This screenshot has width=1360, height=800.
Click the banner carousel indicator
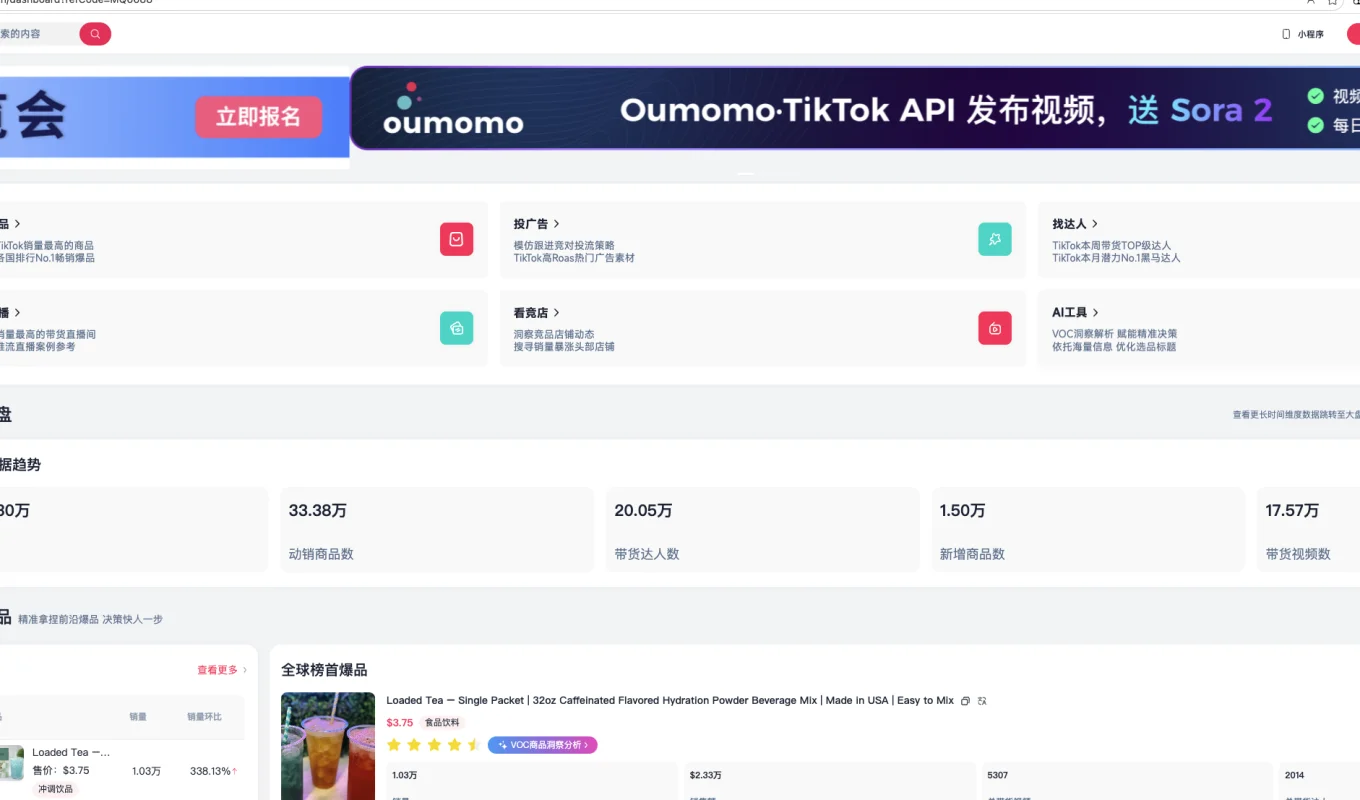(x=747, y=174)
